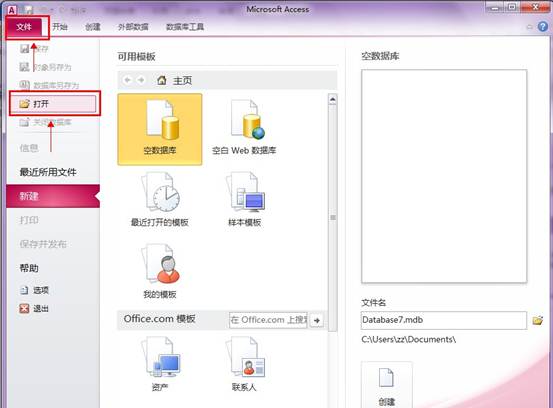Choose 数据库另存为 in sidebar
The width and height of the screenshot is (553, 408).
click(x=56, y=85)
